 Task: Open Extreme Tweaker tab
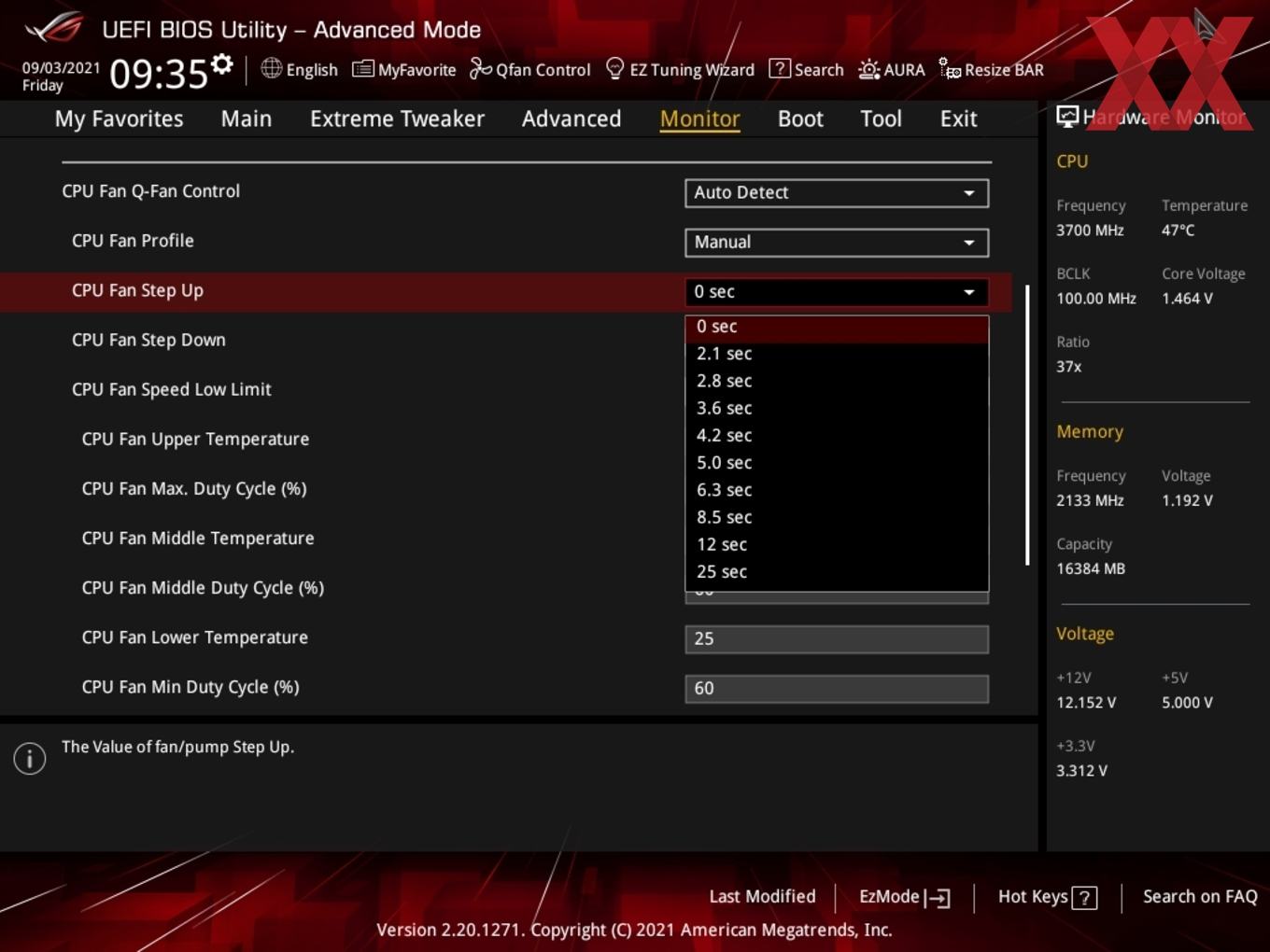[397, 119]
